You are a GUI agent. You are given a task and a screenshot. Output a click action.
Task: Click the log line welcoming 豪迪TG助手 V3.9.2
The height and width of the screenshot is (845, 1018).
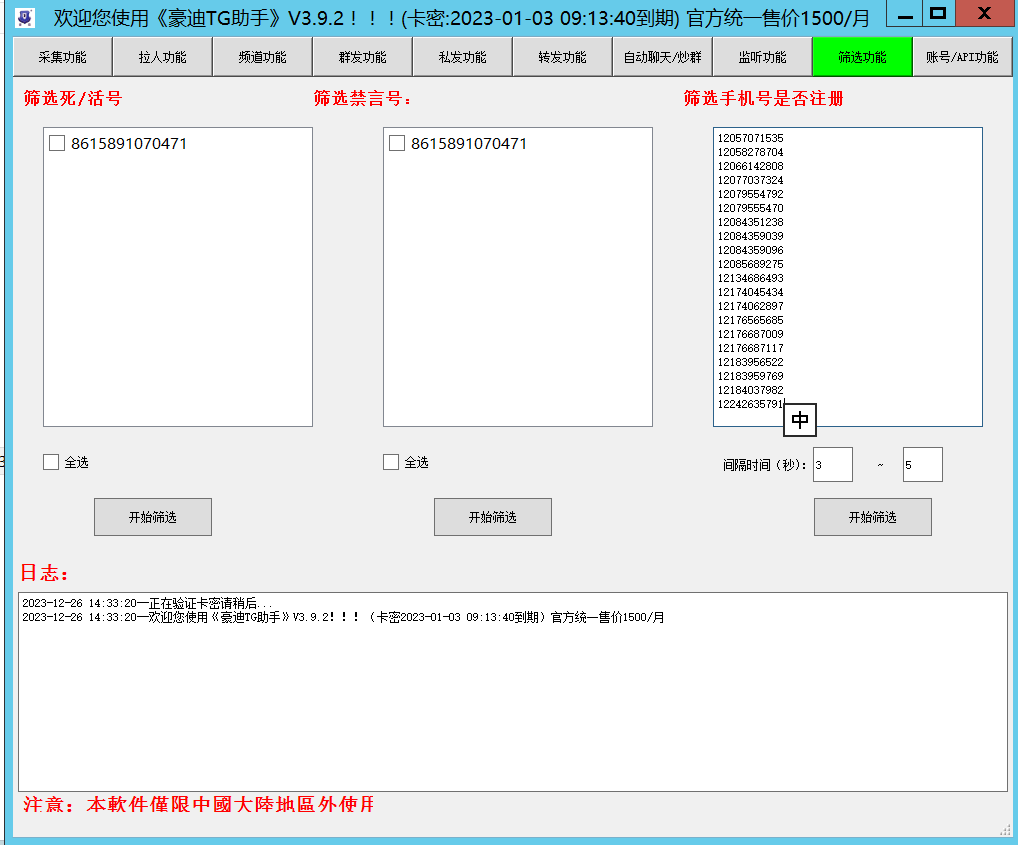click(343, 617)
